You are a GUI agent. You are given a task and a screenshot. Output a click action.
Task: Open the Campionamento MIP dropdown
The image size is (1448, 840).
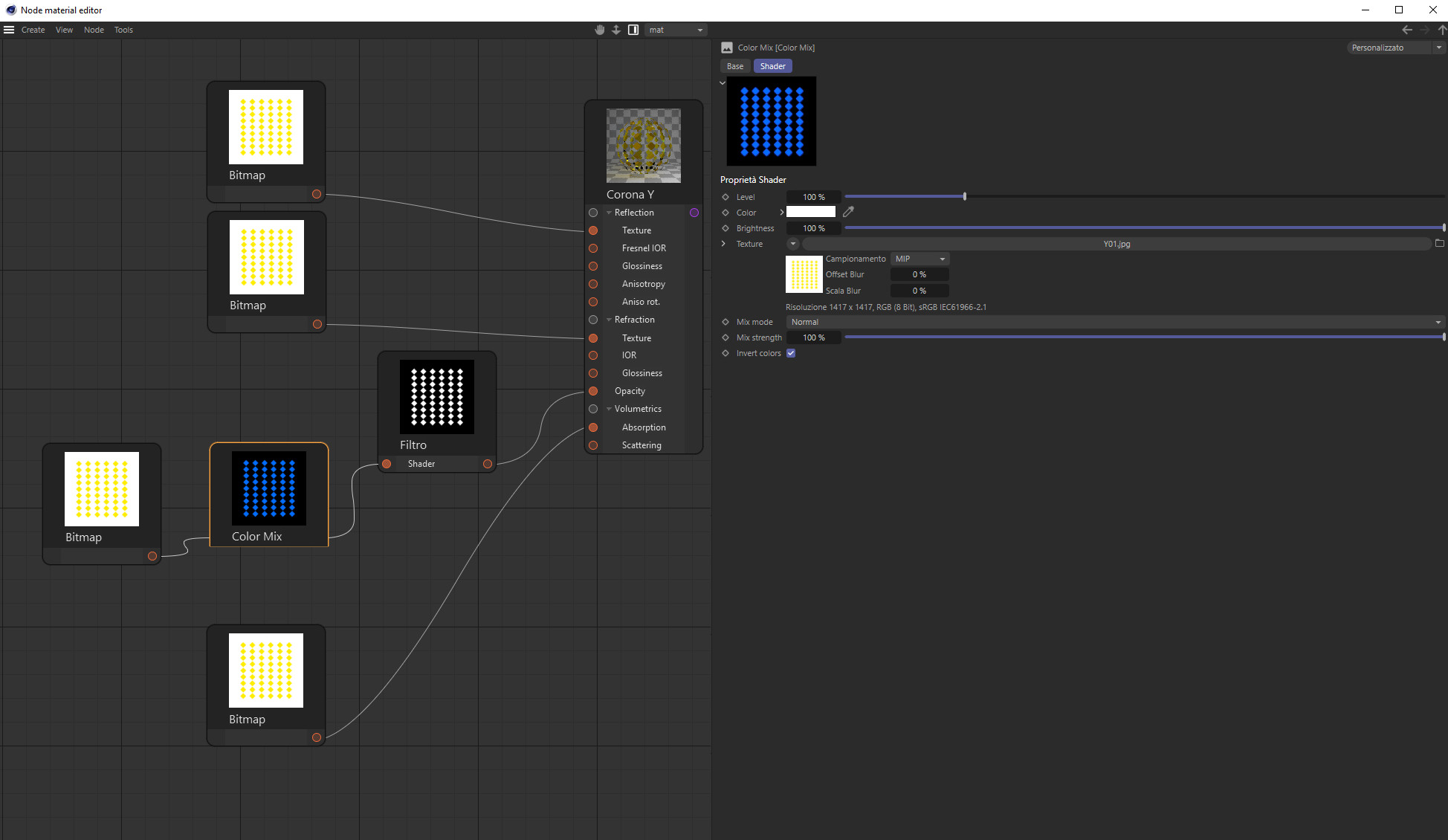[919, 259]
